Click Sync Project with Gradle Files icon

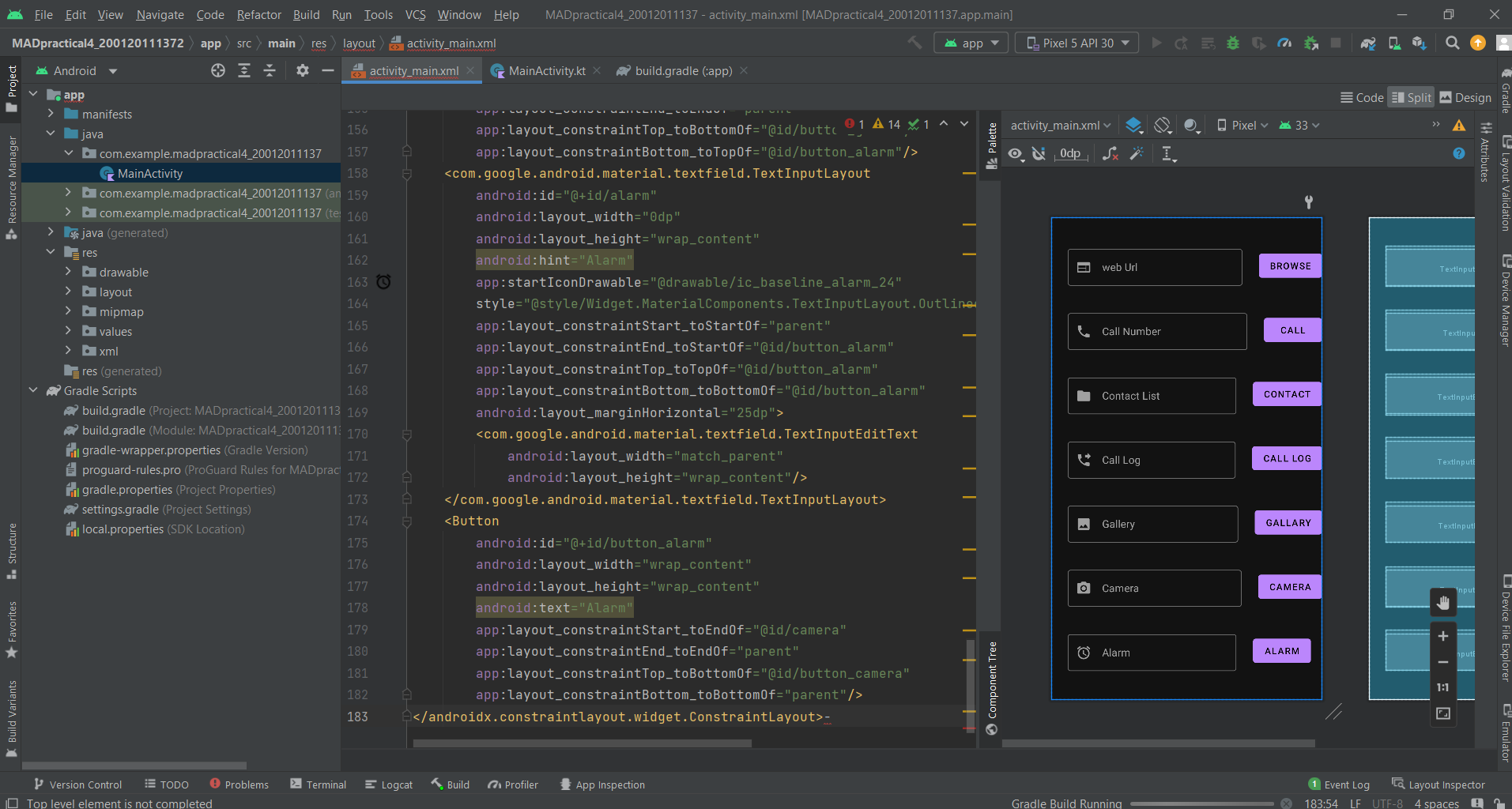[x=1368, y=43]
